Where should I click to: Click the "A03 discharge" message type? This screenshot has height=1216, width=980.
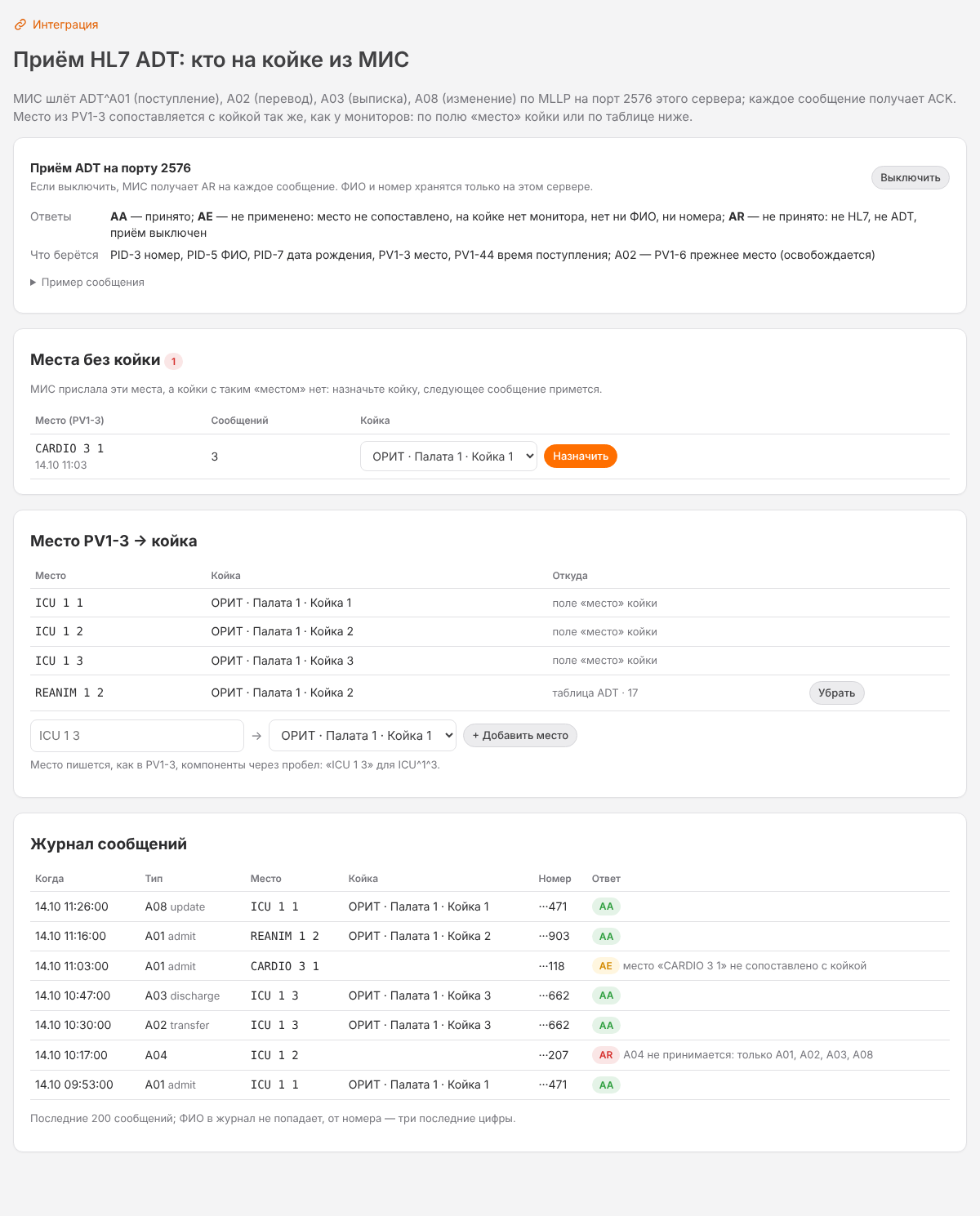point(182,996)
